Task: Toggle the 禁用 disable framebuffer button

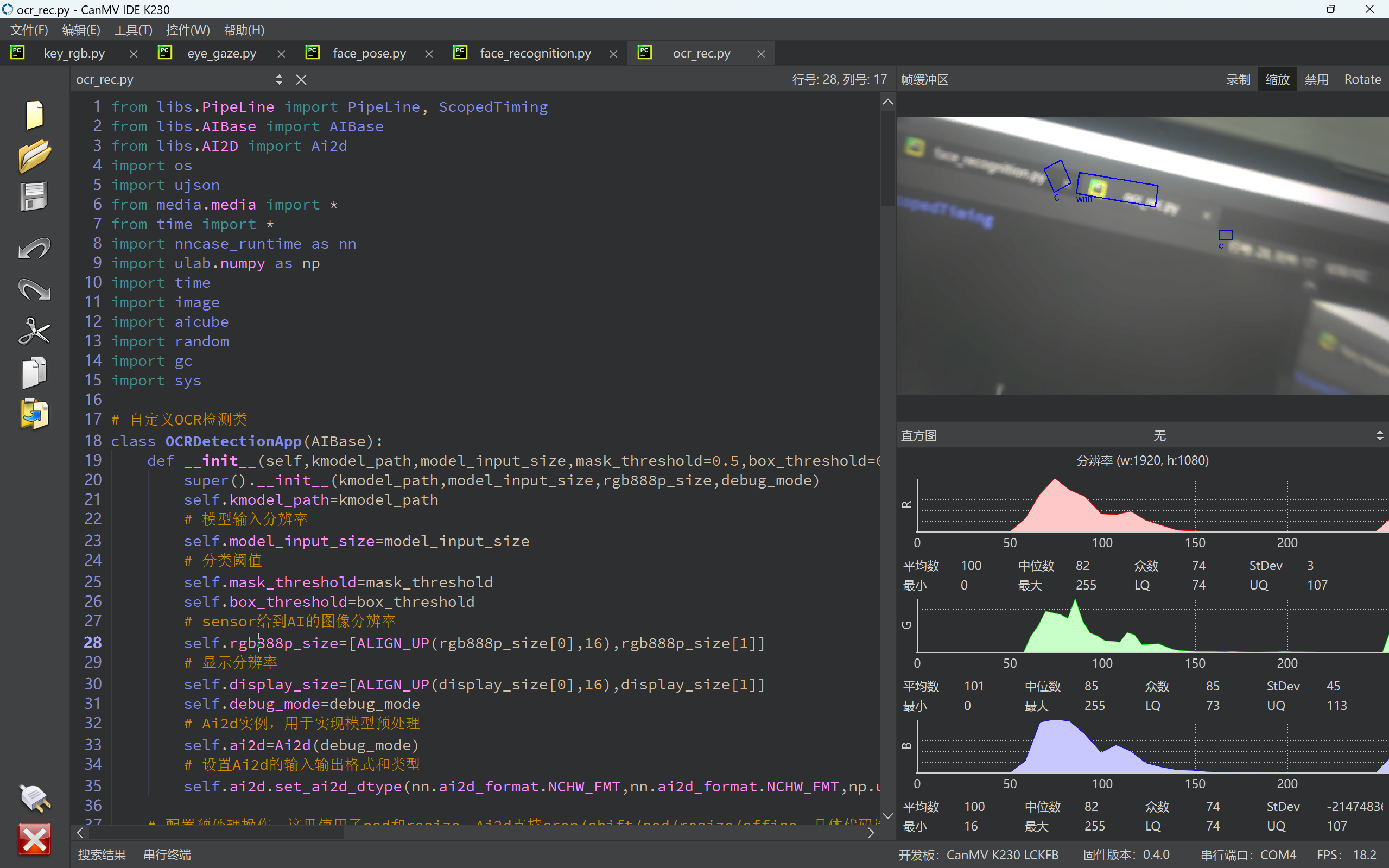Action: [1316, 80]
